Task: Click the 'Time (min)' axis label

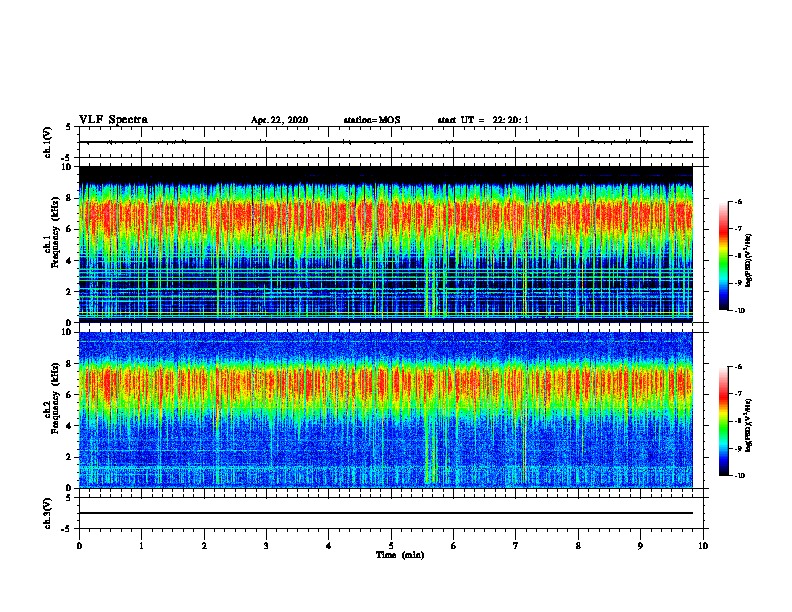Action: [x=400, y=555]
